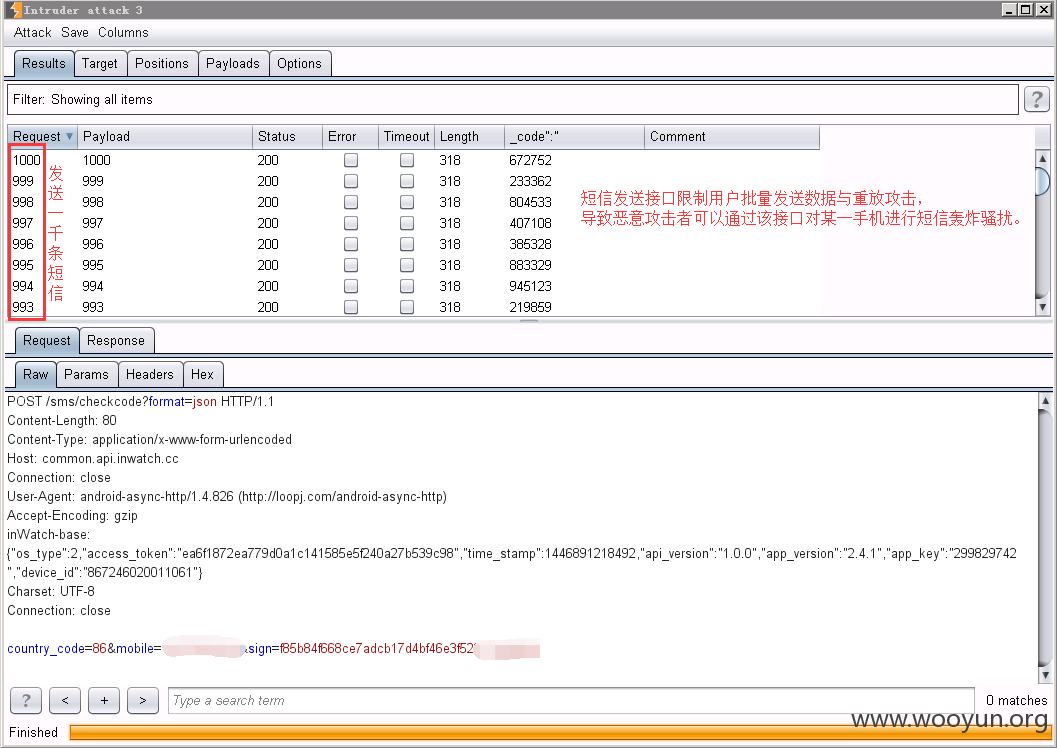
Task: Open the Attack menu
Action: coord(32,32)
